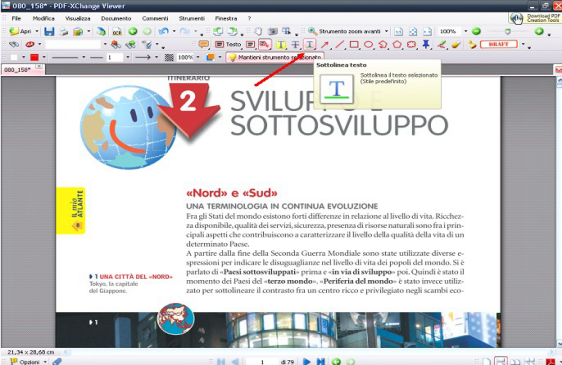Select the yellow Highlight text tool

[281, 44]
